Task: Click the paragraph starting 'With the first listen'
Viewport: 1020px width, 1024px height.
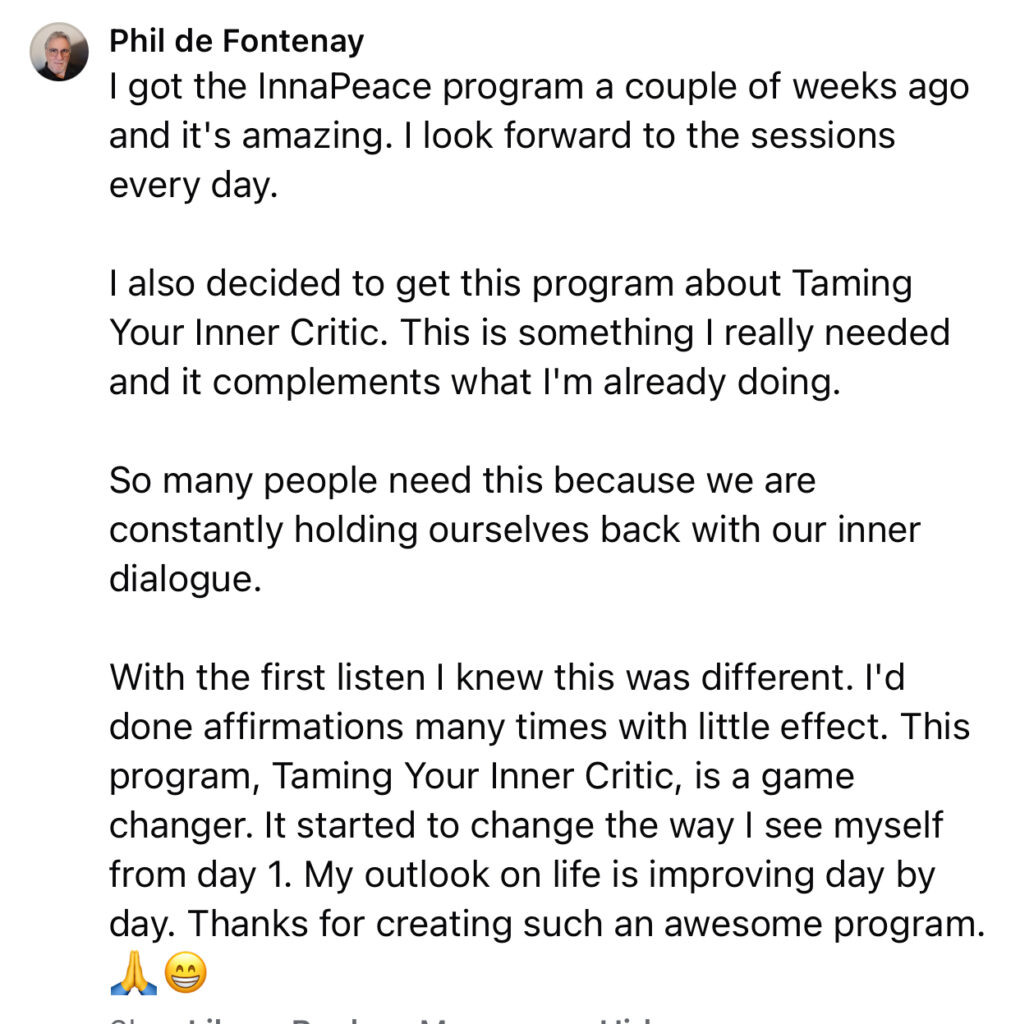Action: click(547, 801)
